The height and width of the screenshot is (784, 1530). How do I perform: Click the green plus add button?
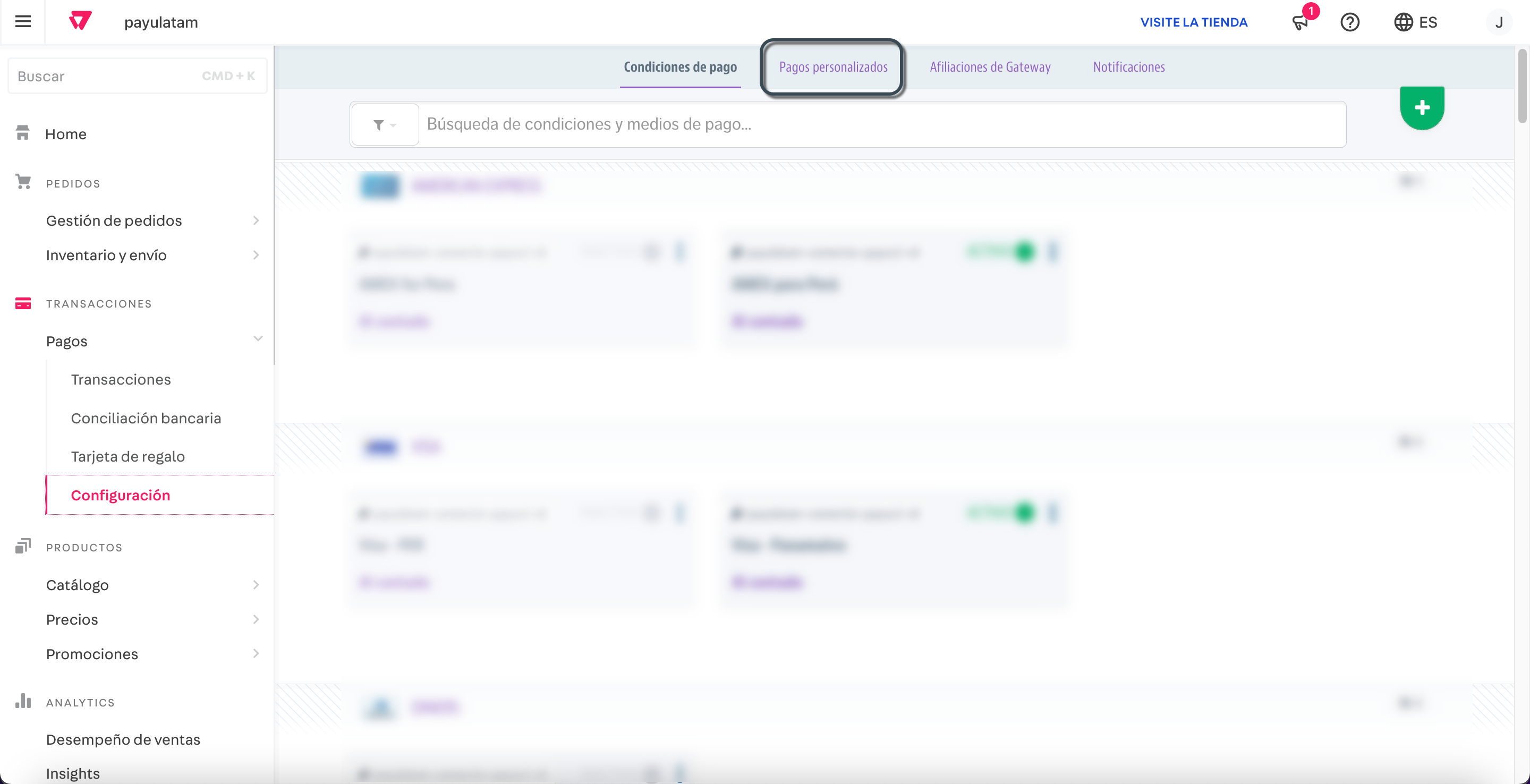(x=1422, y=107)
